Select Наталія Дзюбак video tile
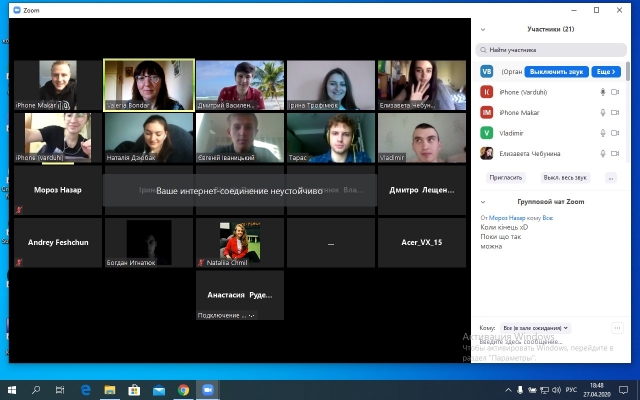 point(149,138)
